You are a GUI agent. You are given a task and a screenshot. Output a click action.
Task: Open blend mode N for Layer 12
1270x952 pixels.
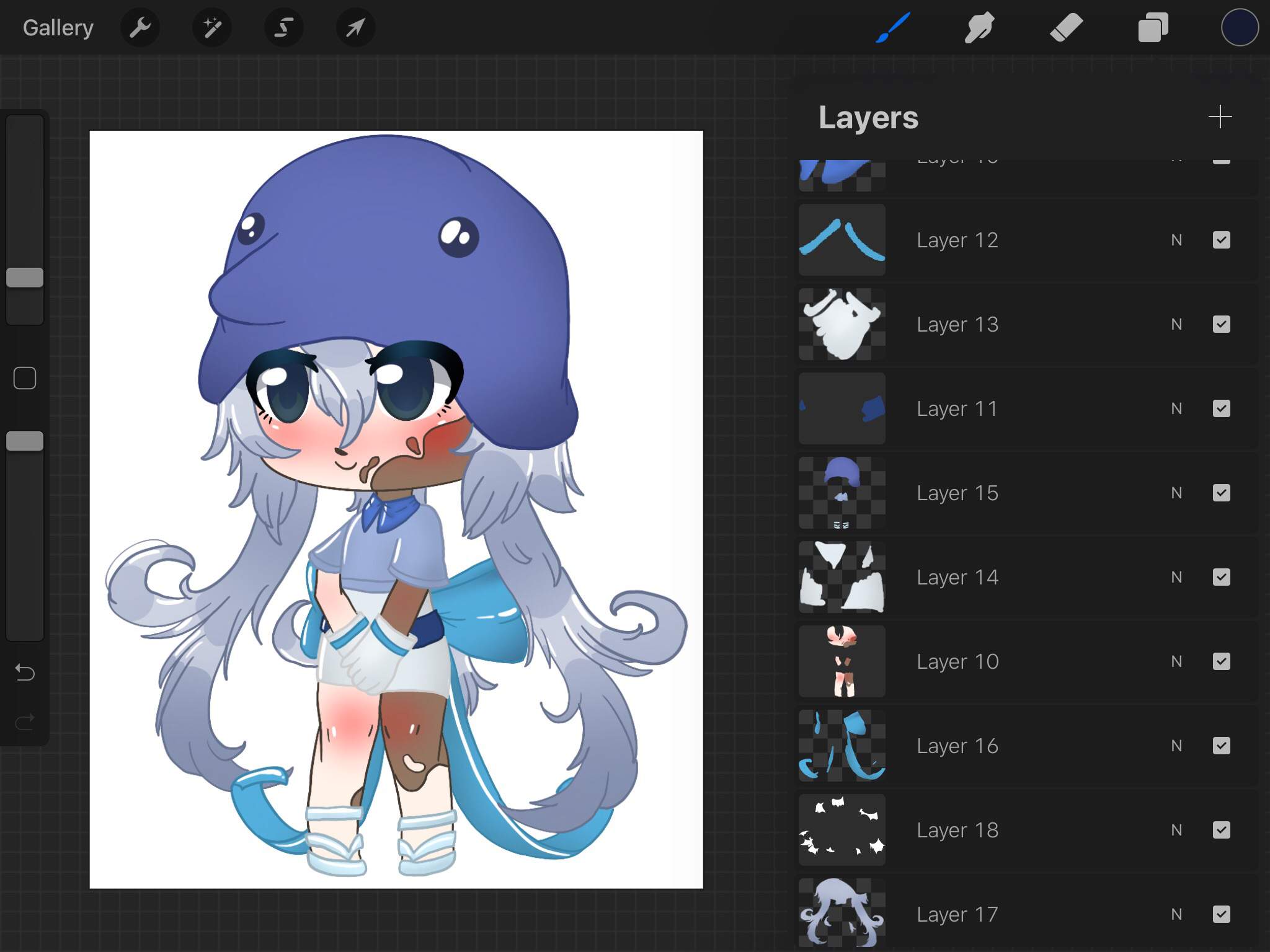click(1176, 240)
